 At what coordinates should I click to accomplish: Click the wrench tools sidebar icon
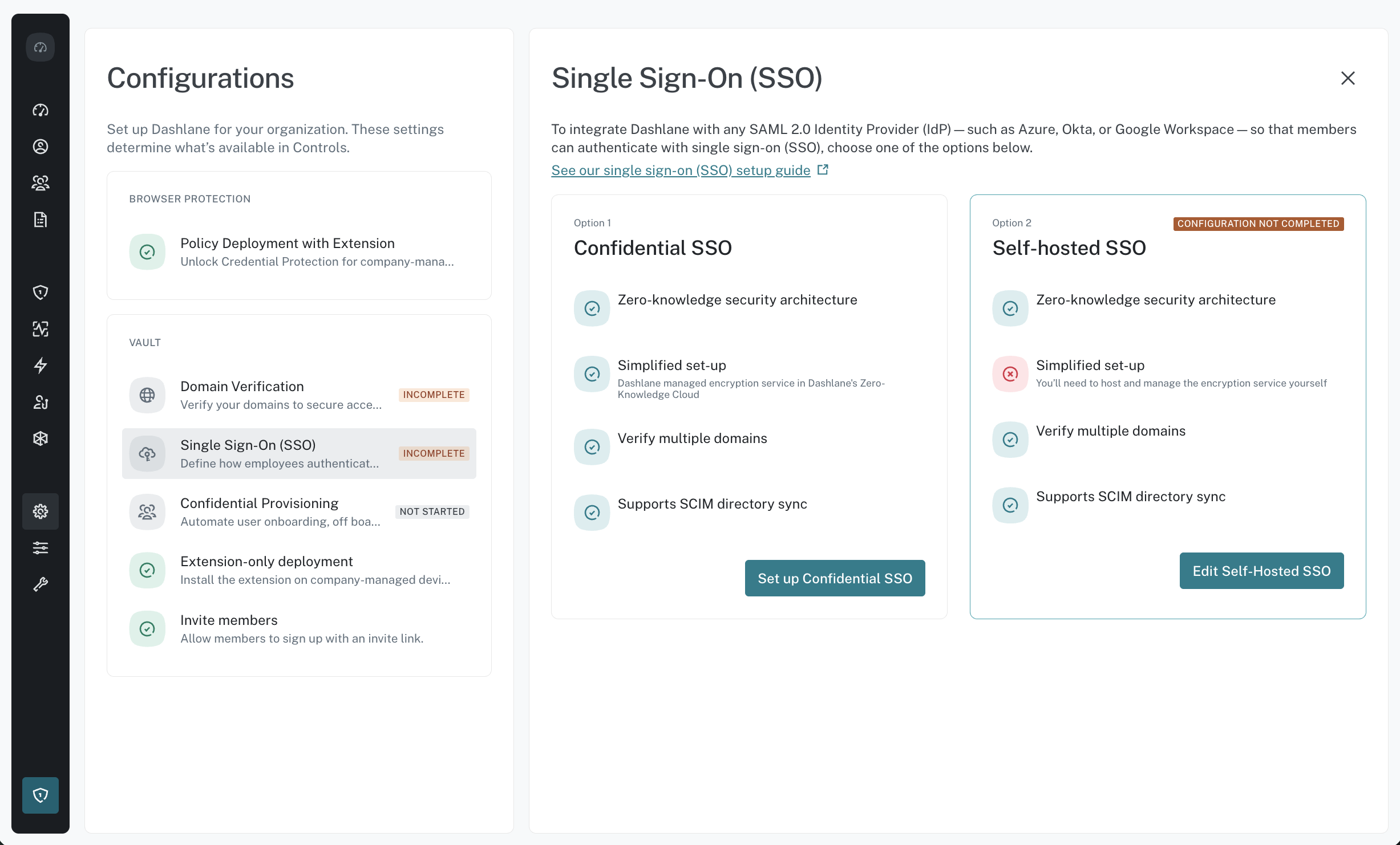41,584
